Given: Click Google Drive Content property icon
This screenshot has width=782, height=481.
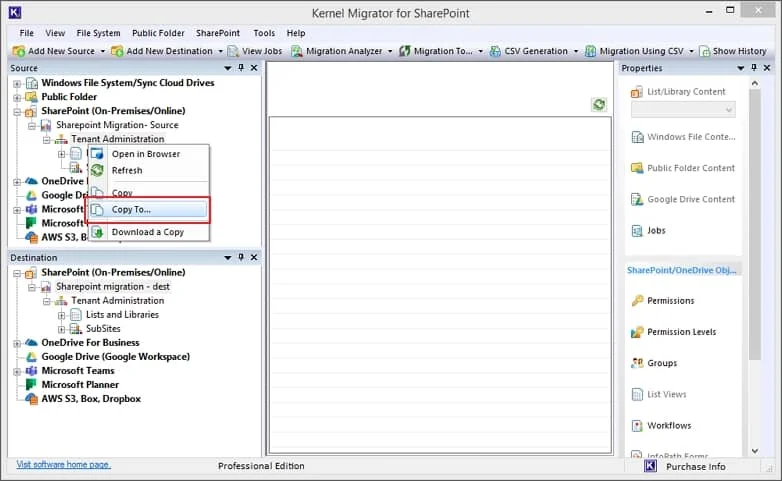Looking at the screenshot, I should pos(637,199).
